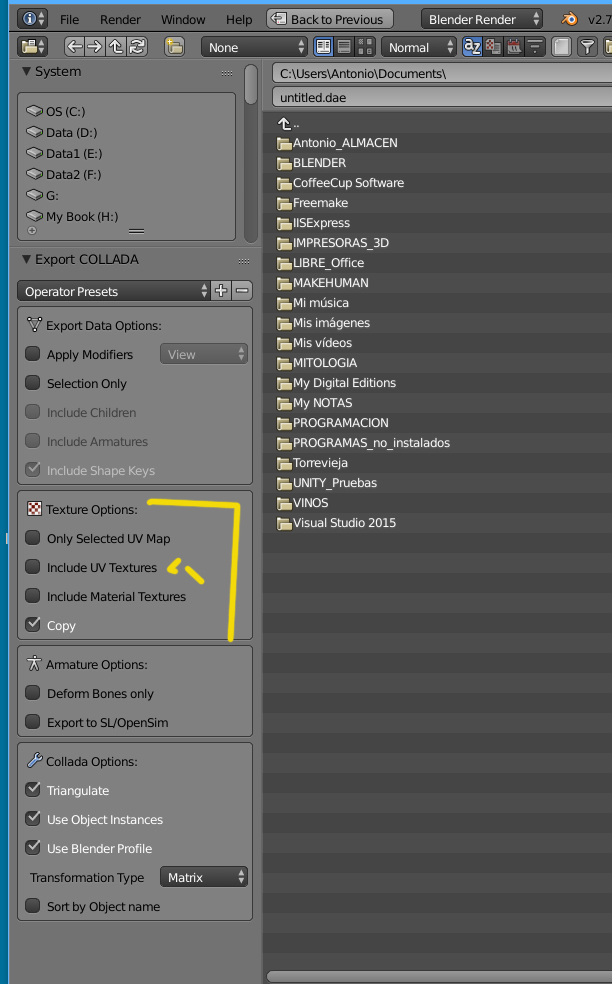Create a new directory icon

tap(174, 46)
